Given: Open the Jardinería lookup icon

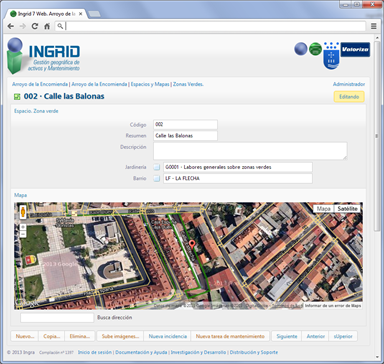Looking at the screenshot, I should [x=157, y=167].
